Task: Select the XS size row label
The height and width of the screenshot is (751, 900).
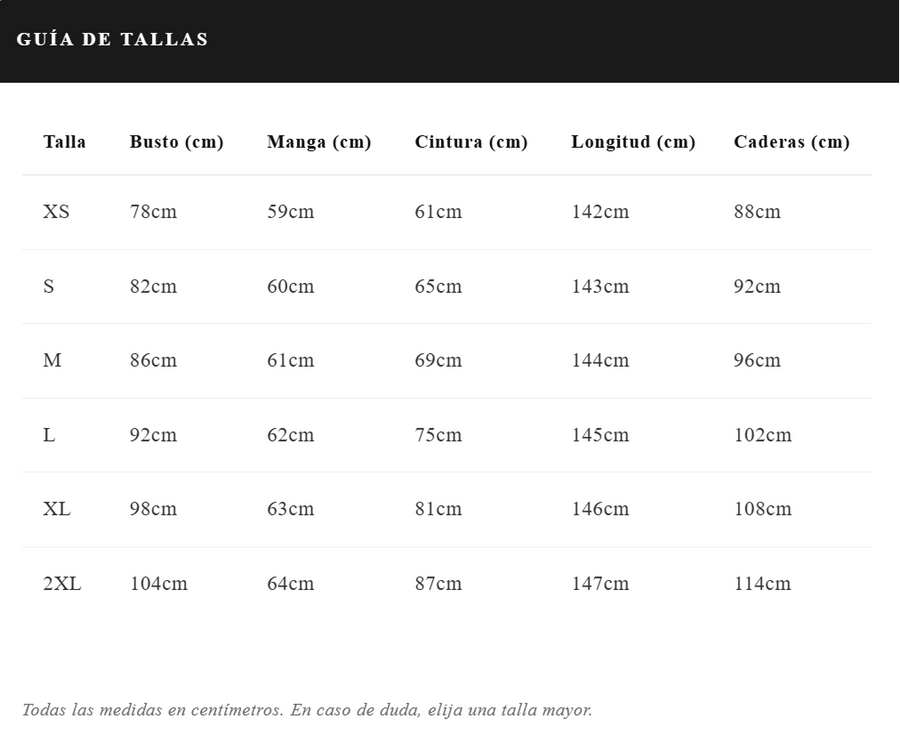Action: (x=56, y=212)
